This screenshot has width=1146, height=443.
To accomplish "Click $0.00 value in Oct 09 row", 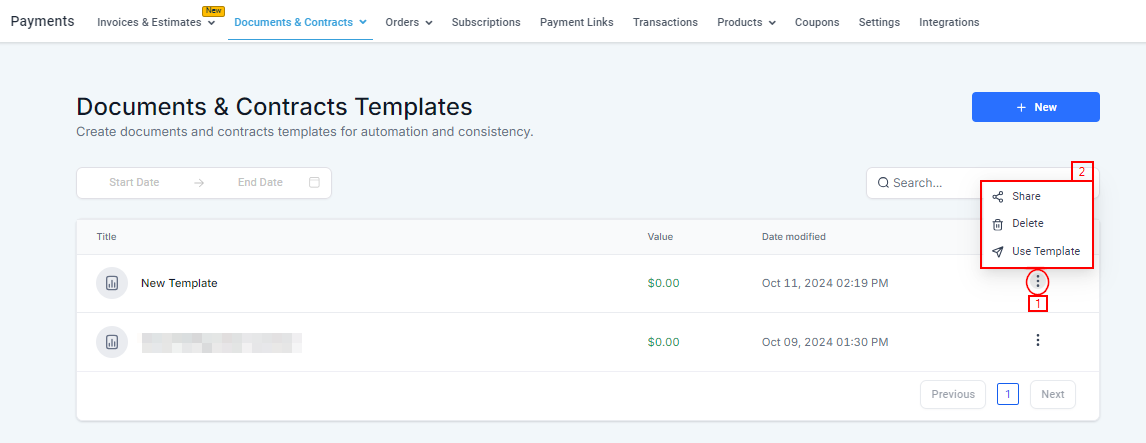I will click(x=664, y=341).
